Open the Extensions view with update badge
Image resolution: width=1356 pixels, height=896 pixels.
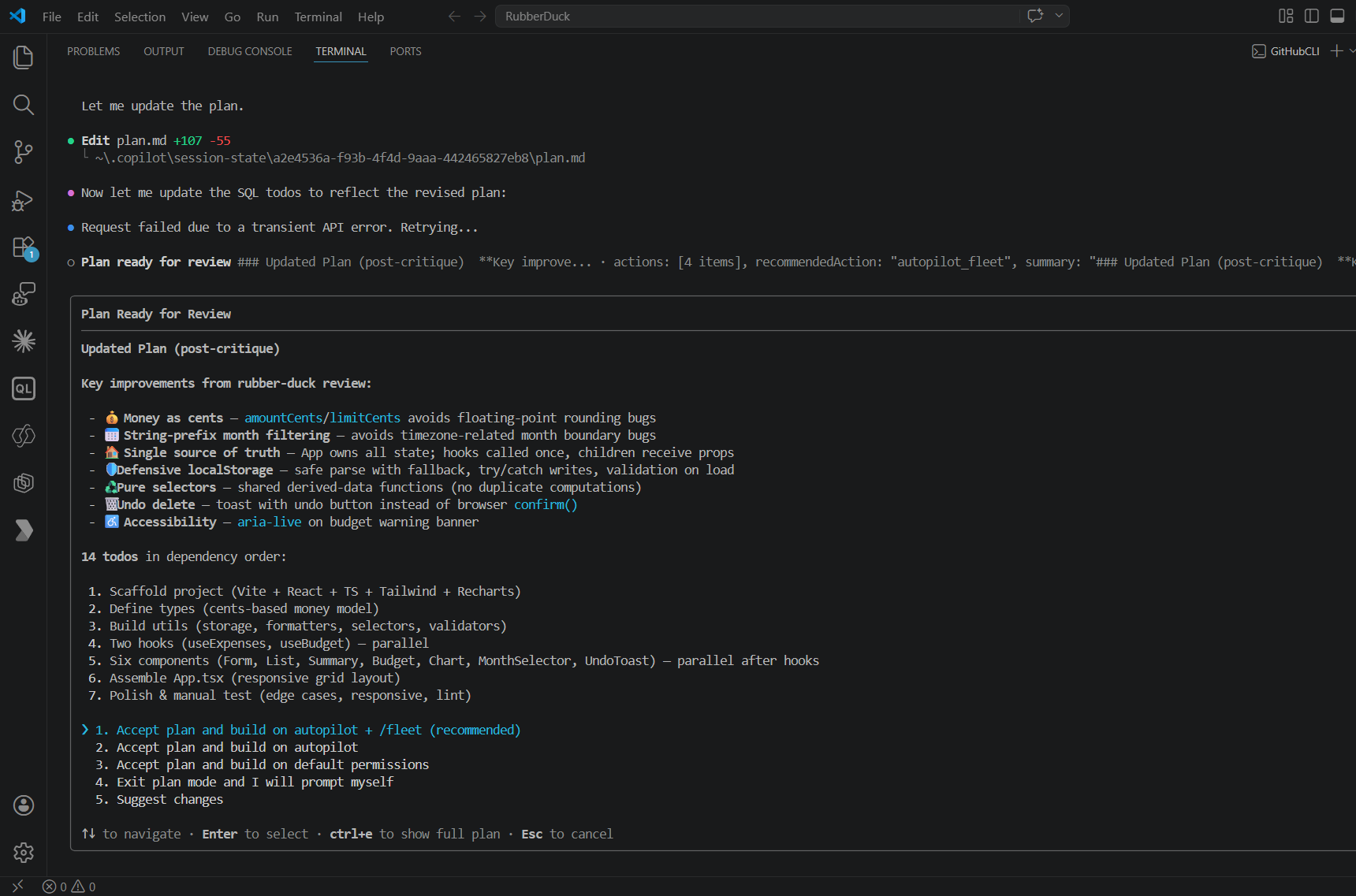[24, 247]
